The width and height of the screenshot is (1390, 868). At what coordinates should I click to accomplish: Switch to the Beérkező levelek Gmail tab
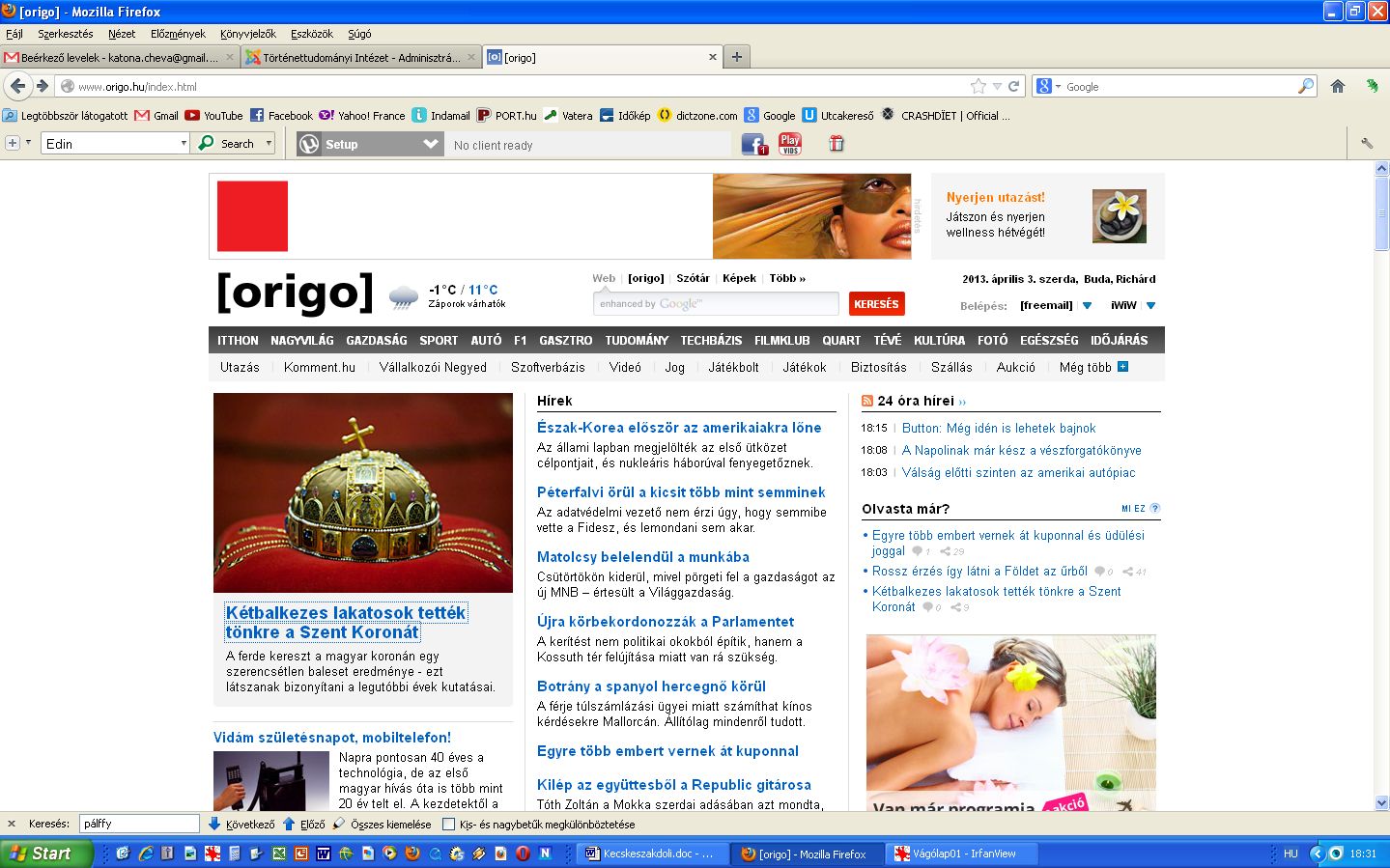[120, 57]
